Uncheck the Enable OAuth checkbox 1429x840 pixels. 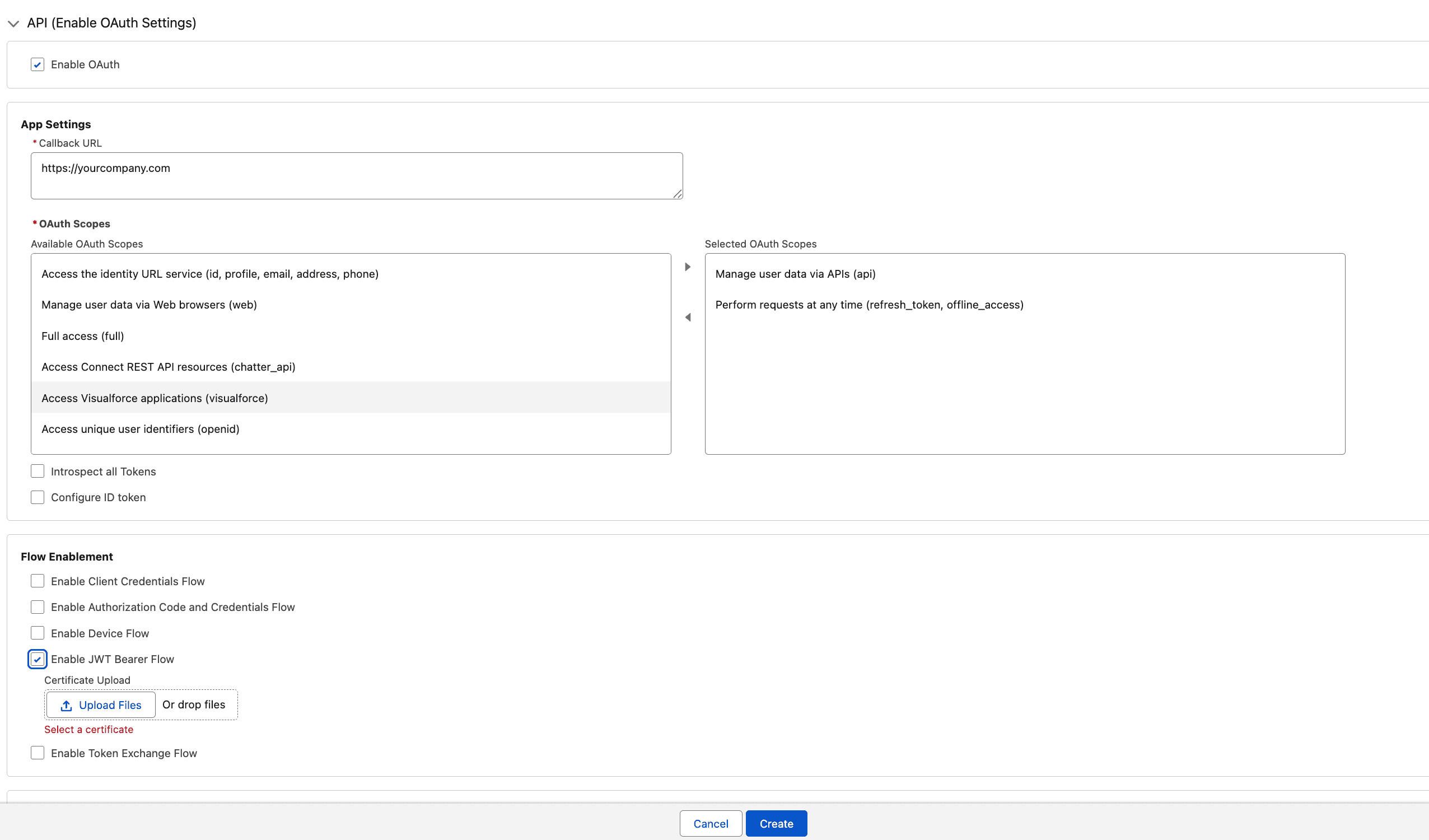pos(37,64)
